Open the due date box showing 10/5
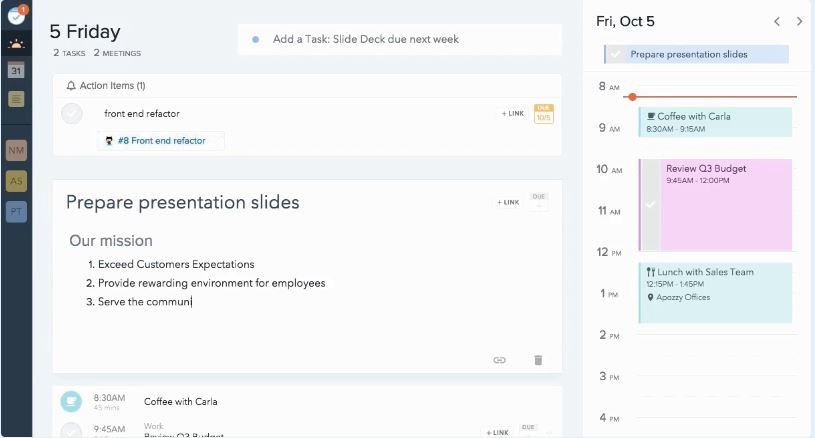This screenshot has height=438, width=815. 543,113
